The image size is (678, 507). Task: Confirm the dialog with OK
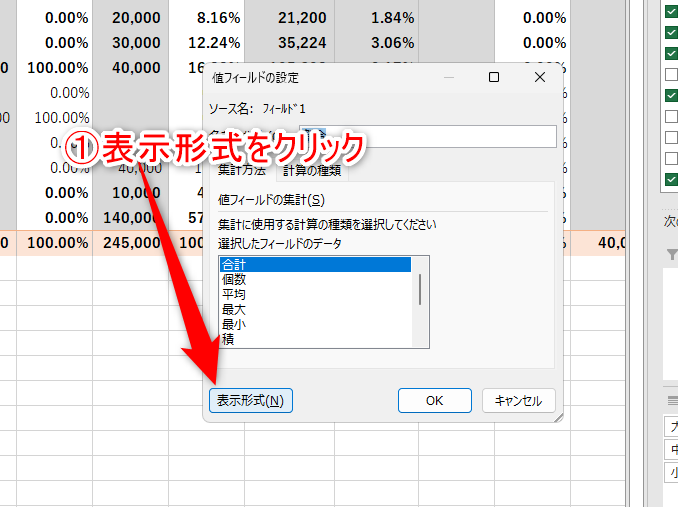click(x=434, y=400)
